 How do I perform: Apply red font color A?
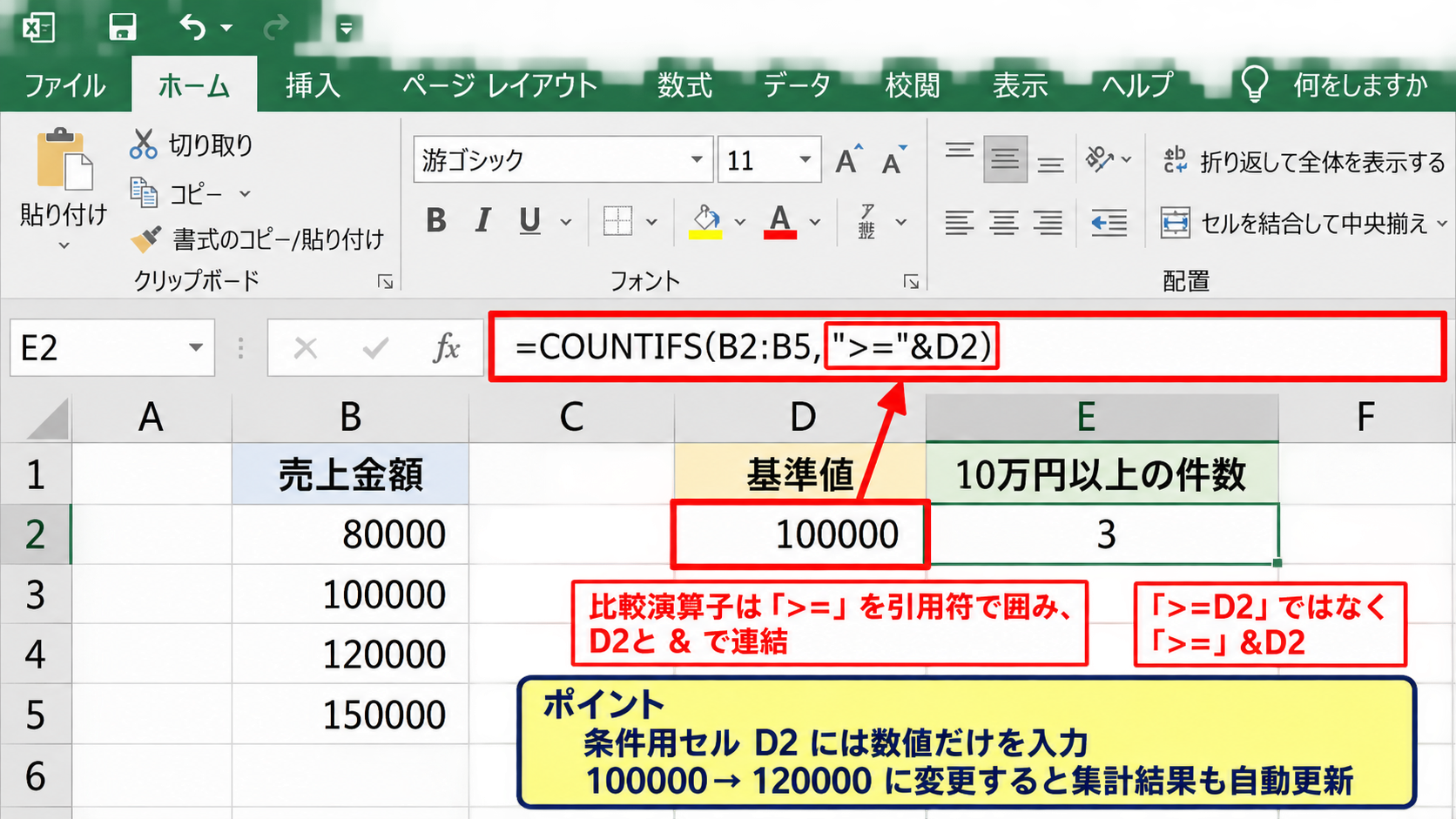tap(780, 221)
